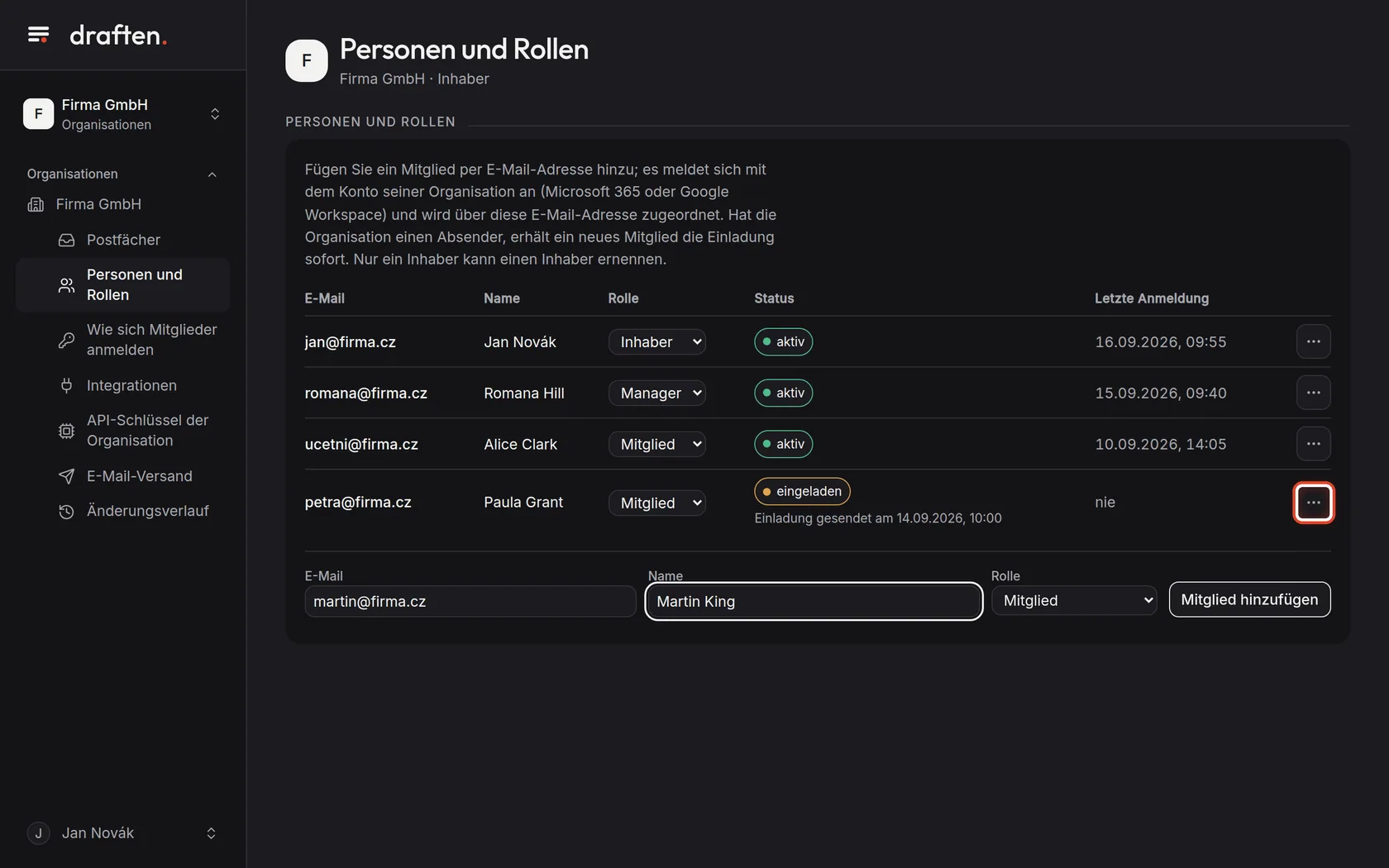Click the last login 10.09.2026, 14:05
1389x868 pixels.
[x=1161, y=445]
